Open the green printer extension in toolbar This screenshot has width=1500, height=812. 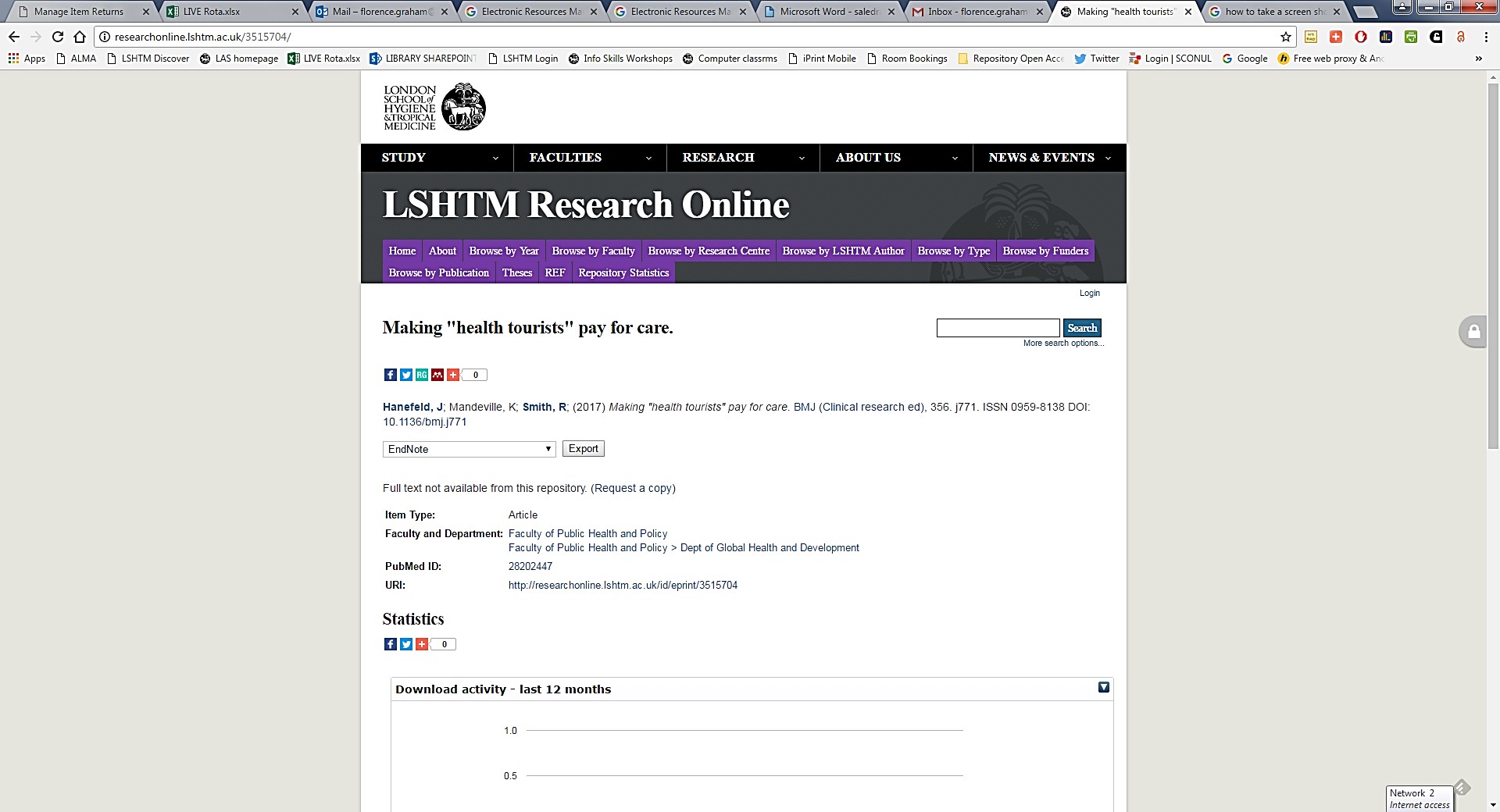click(x=1411, y=37)
